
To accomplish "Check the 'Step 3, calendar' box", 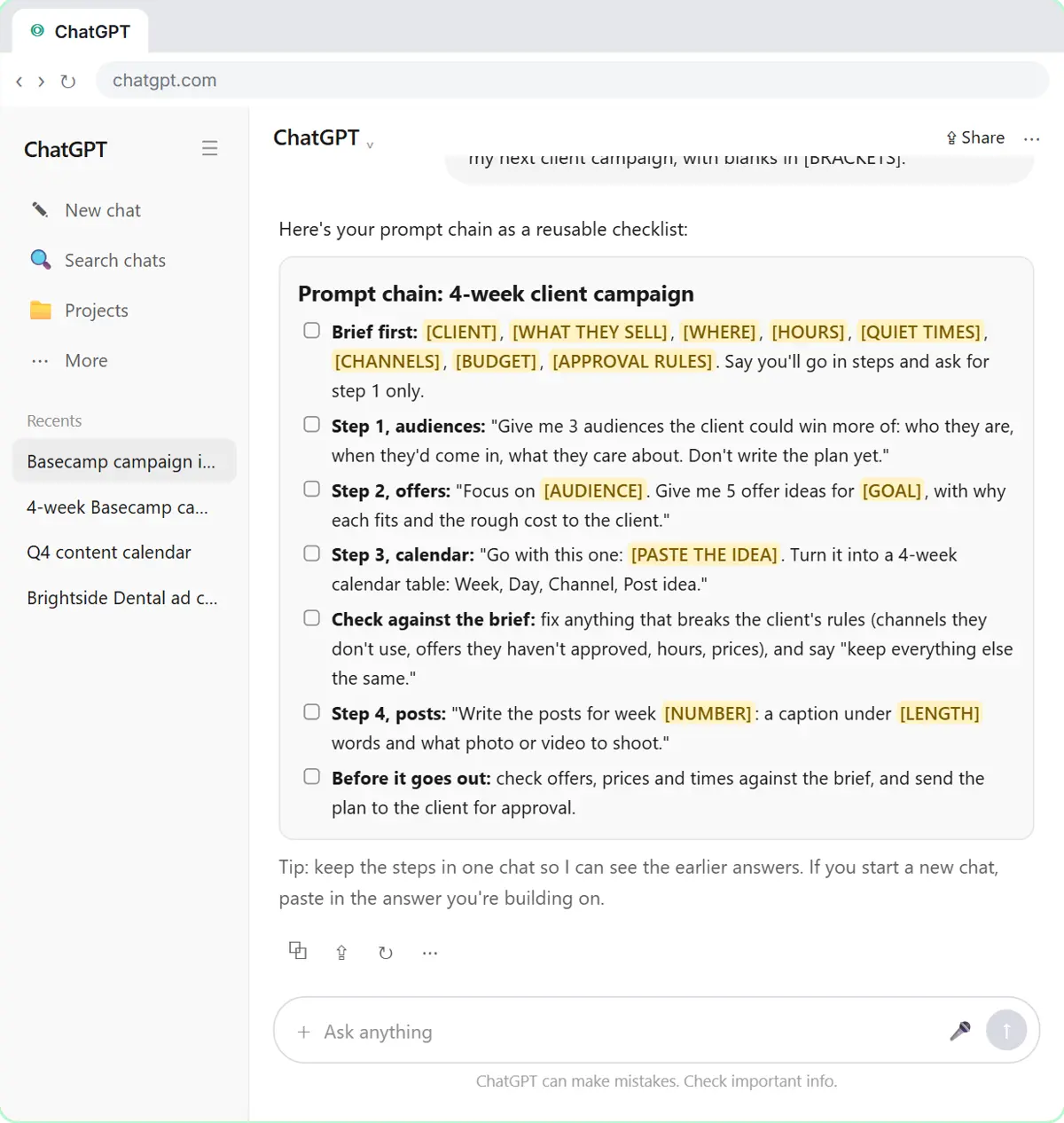I will pos(312,554).
